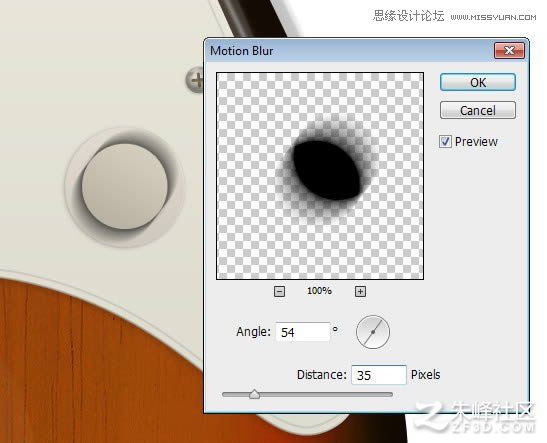Click the screw head on the pickguard
547x443 pixels.
click(194, 80)
